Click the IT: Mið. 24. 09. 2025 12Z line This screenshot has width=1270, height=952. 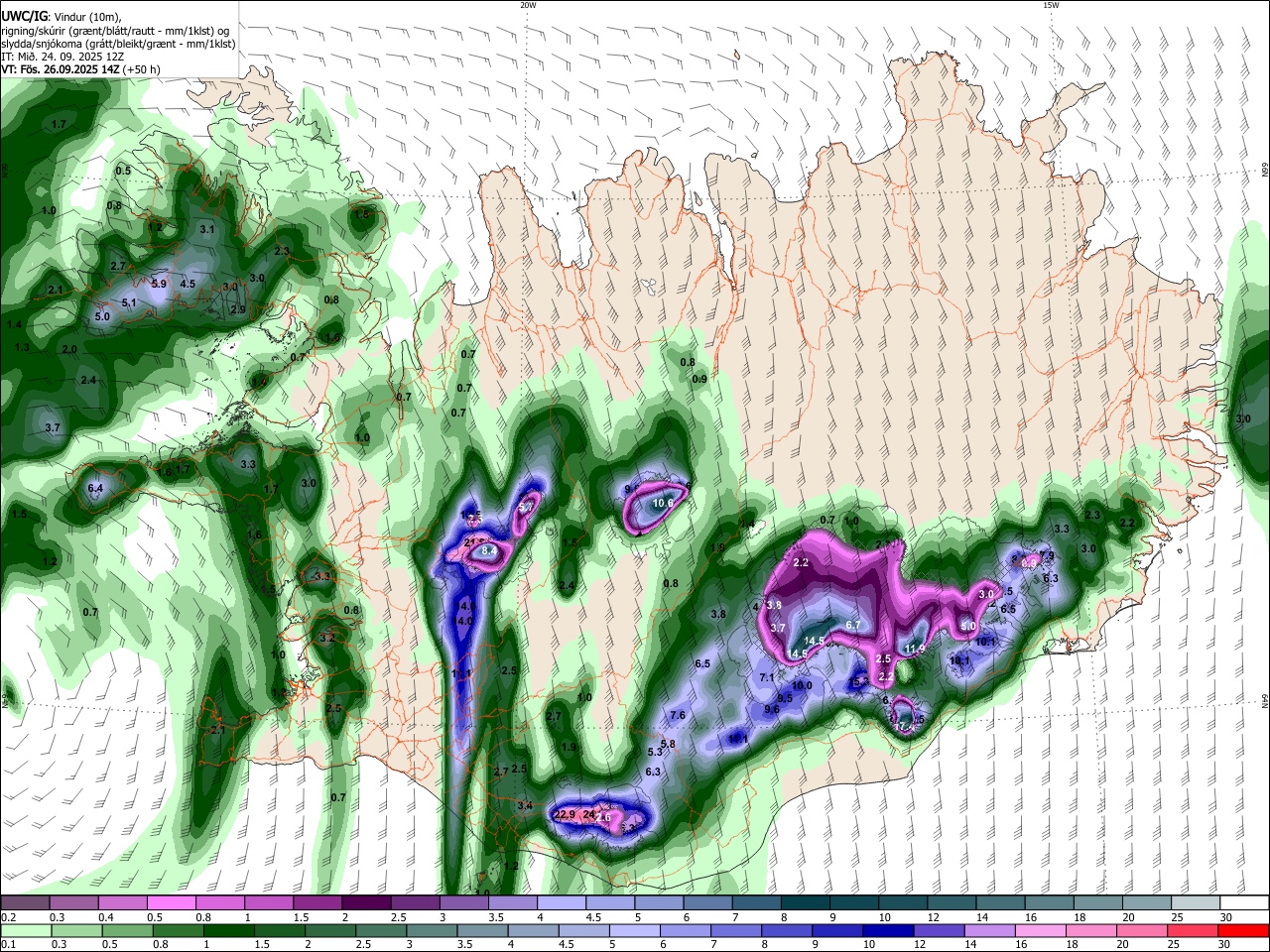click(x=63, y=57)
